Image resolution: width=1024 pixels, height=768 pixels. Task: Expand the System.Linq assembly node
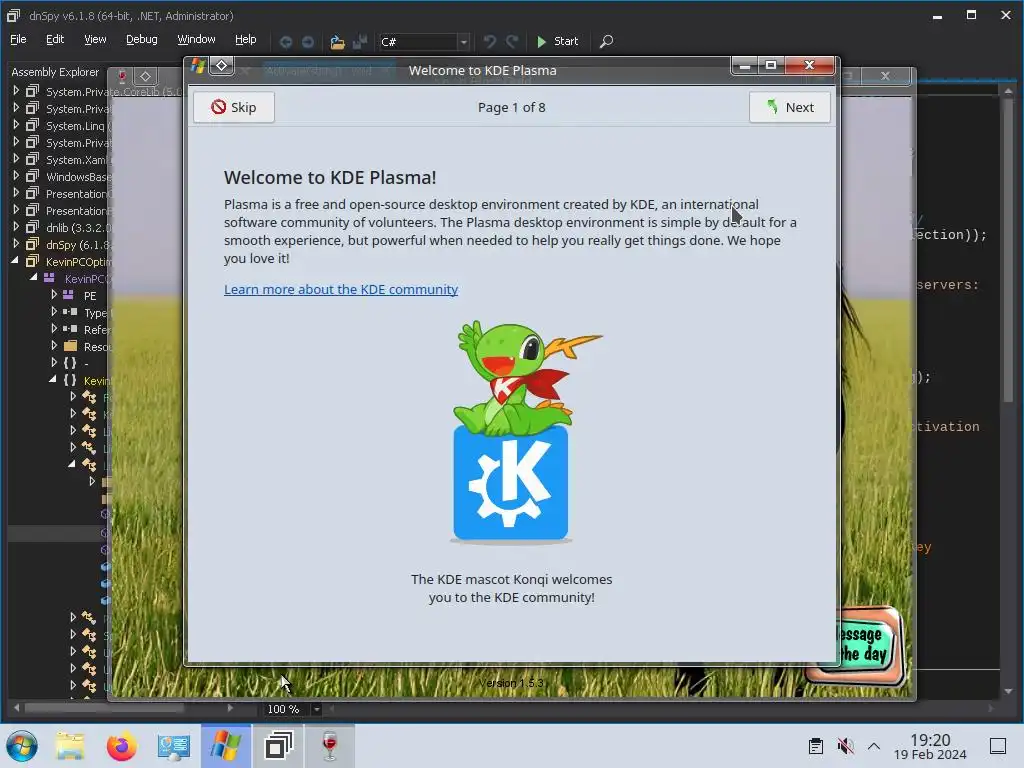16,125
